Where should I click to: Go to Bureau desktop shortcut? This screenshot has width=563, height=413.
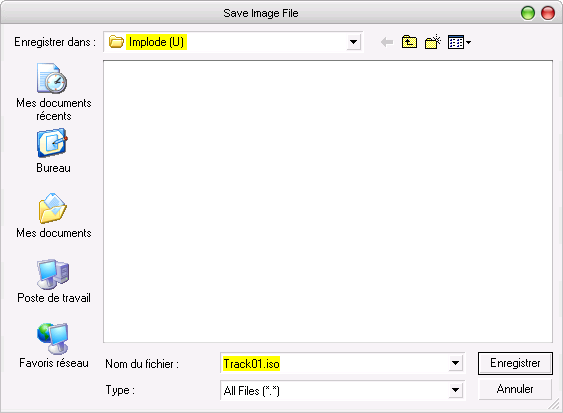click(x=53, y=151)
